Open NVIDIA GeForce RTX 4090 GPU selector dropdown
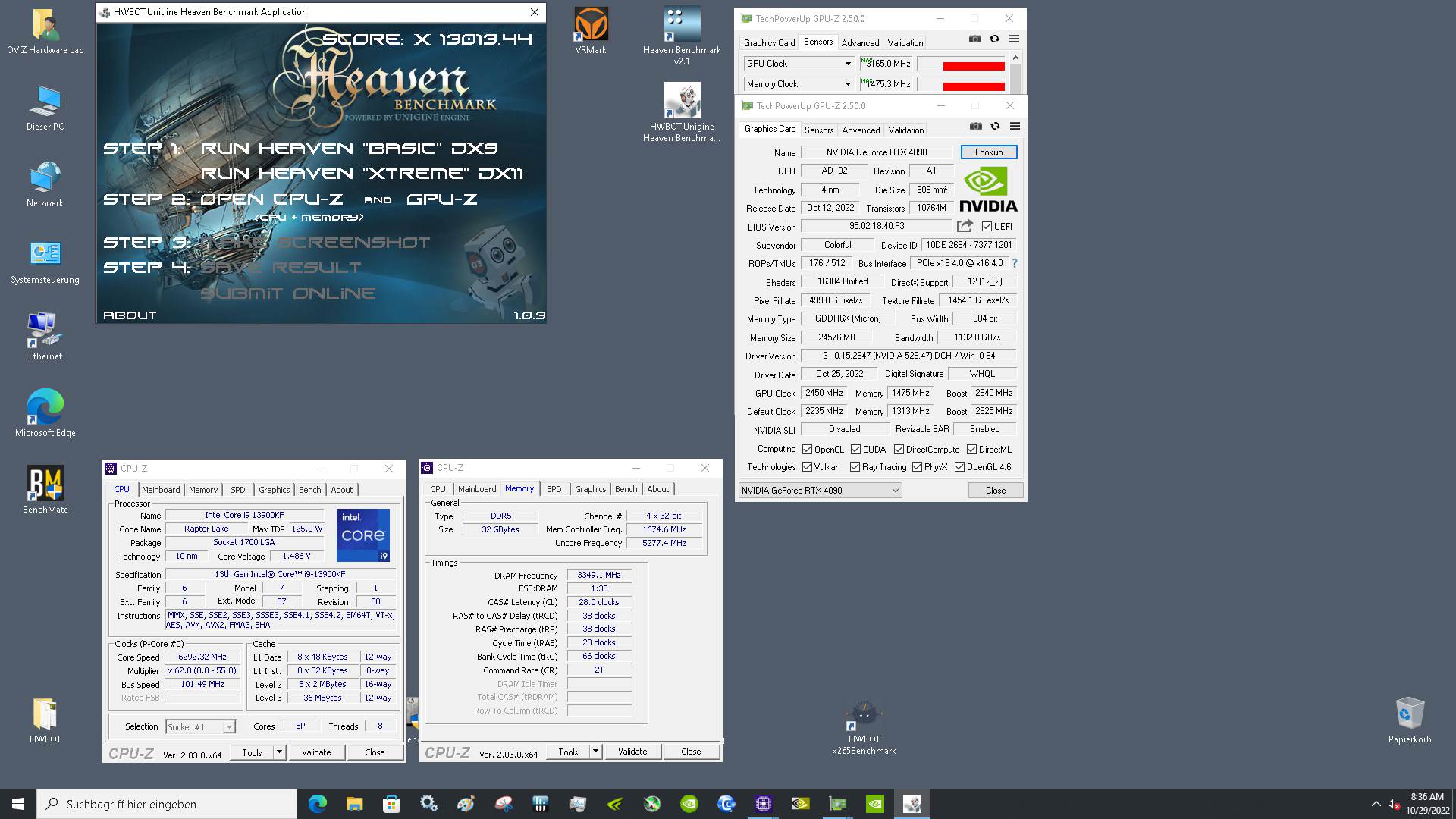Image resolution: width=1456 pixels, height=819 pixels. [x=820, y=491]
